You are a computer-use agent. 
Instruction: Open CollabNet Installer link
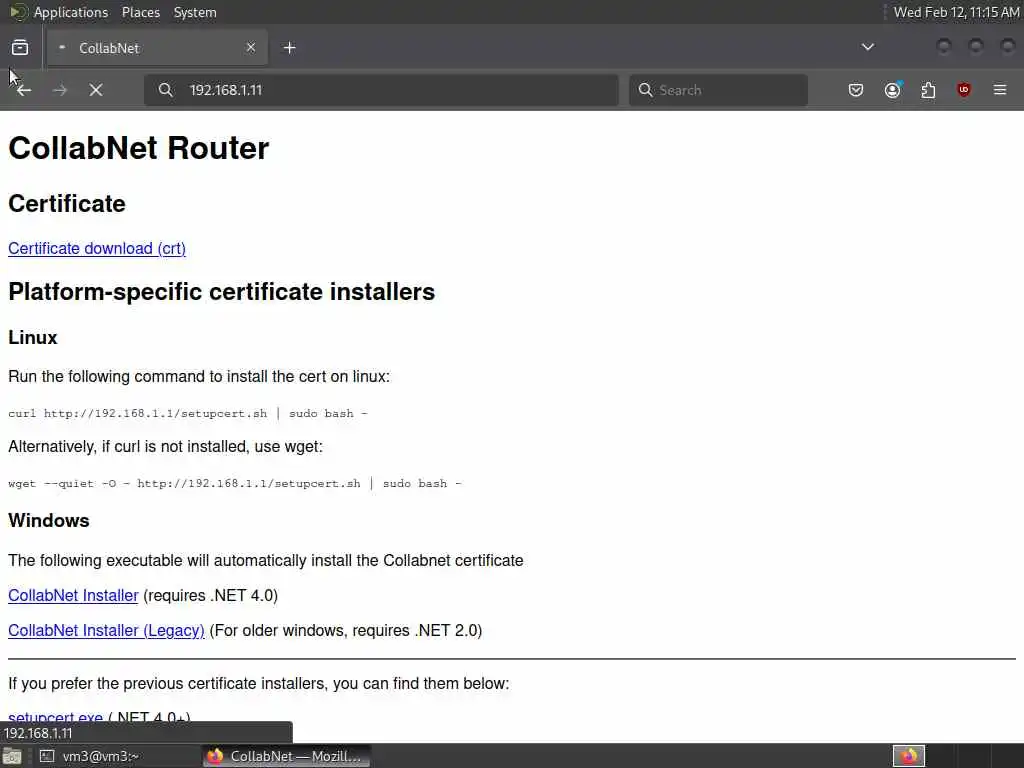(73, 596)
